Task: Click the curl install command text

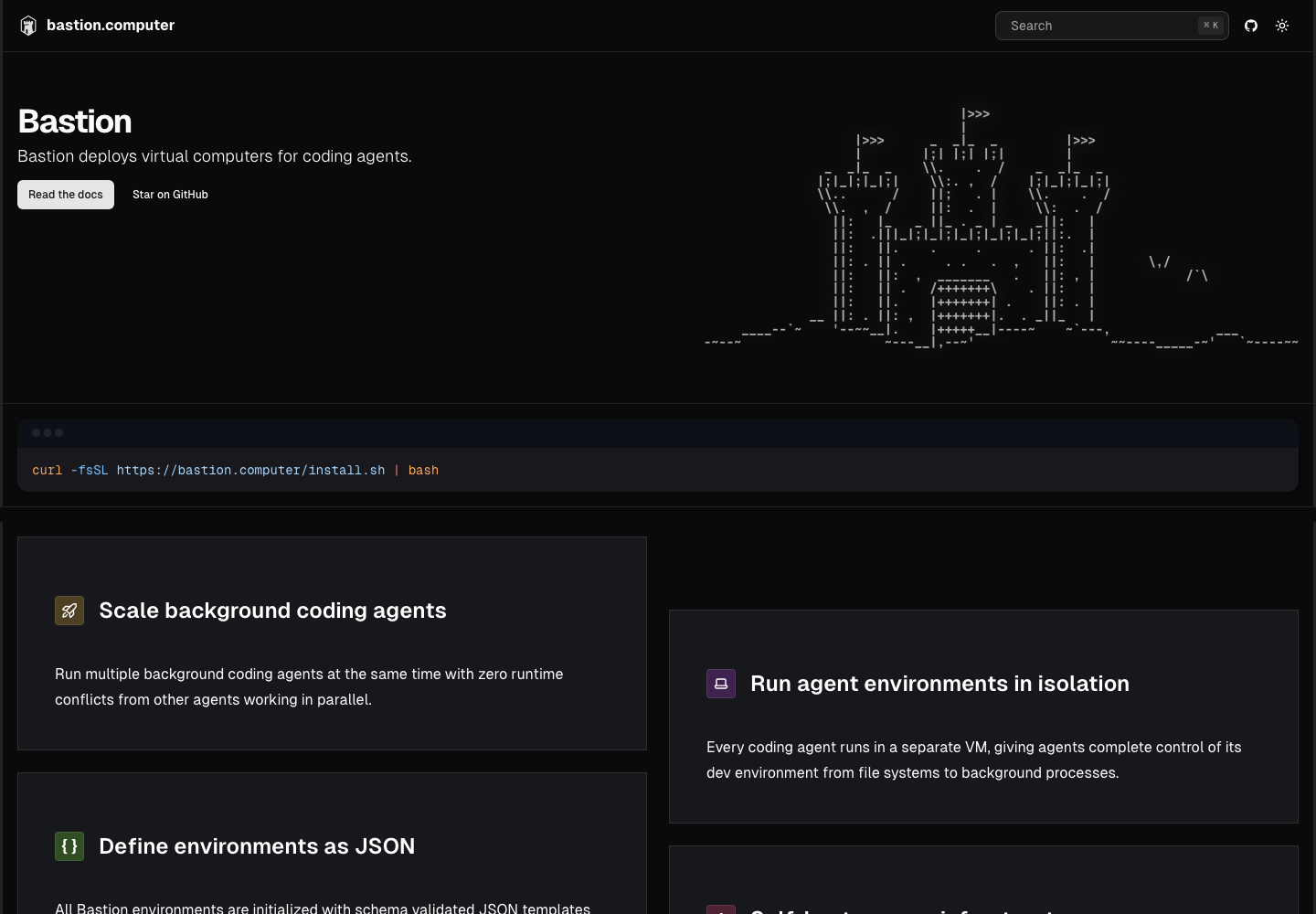Action: click(x=236, y=470)
